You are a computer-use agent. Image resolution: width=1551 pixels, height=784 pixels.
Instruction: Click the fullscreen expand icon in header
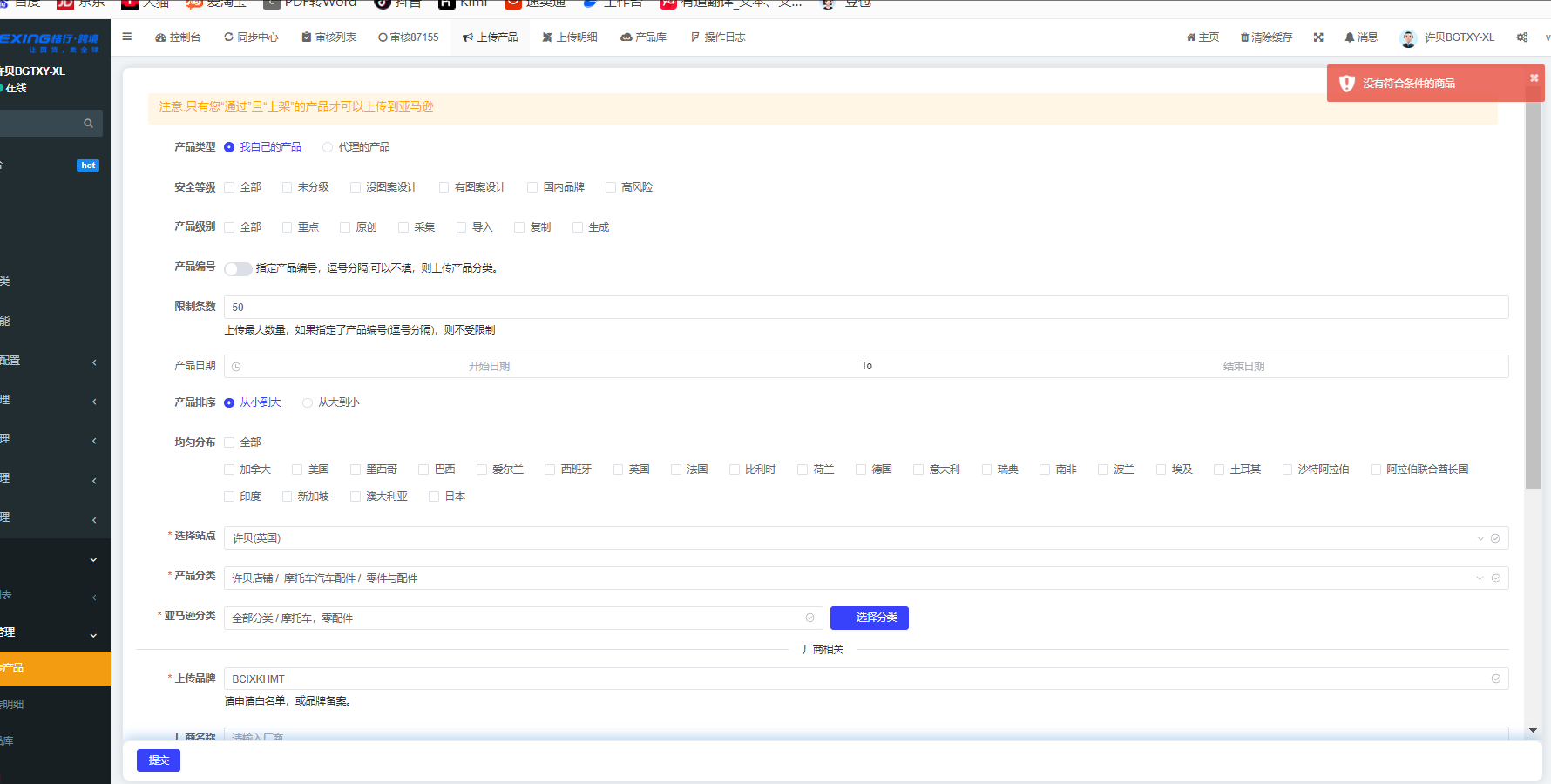click(x=1318, y=37)
